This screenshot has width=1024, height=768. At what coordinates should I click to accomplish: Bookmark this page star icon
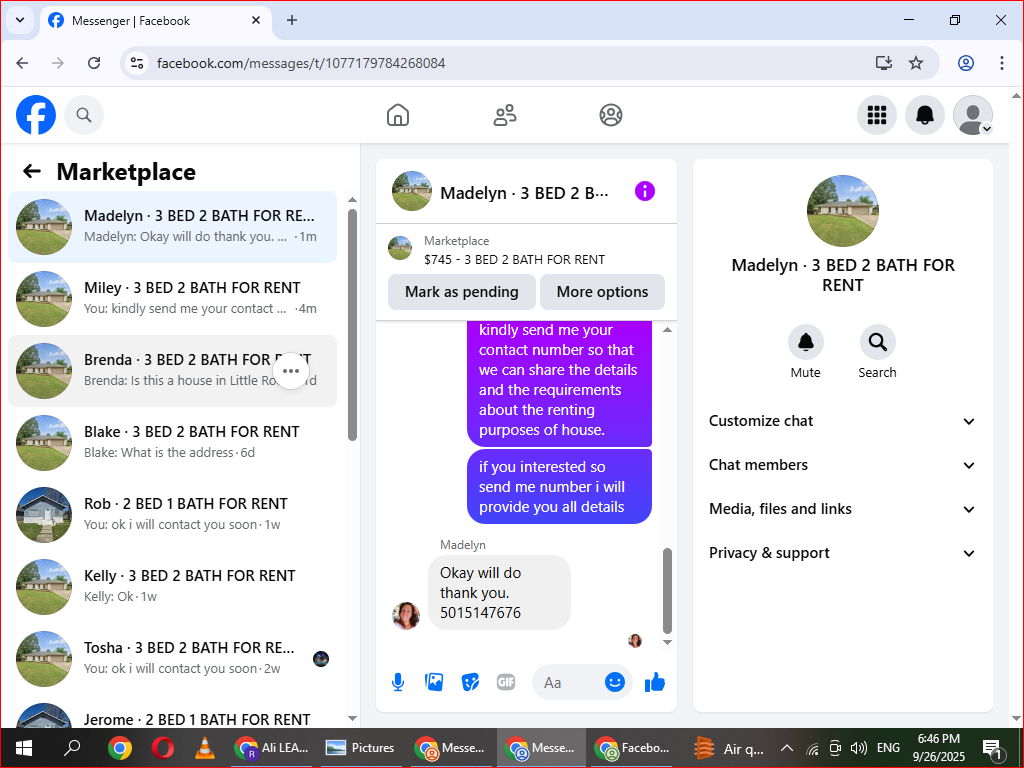[916, 63]
